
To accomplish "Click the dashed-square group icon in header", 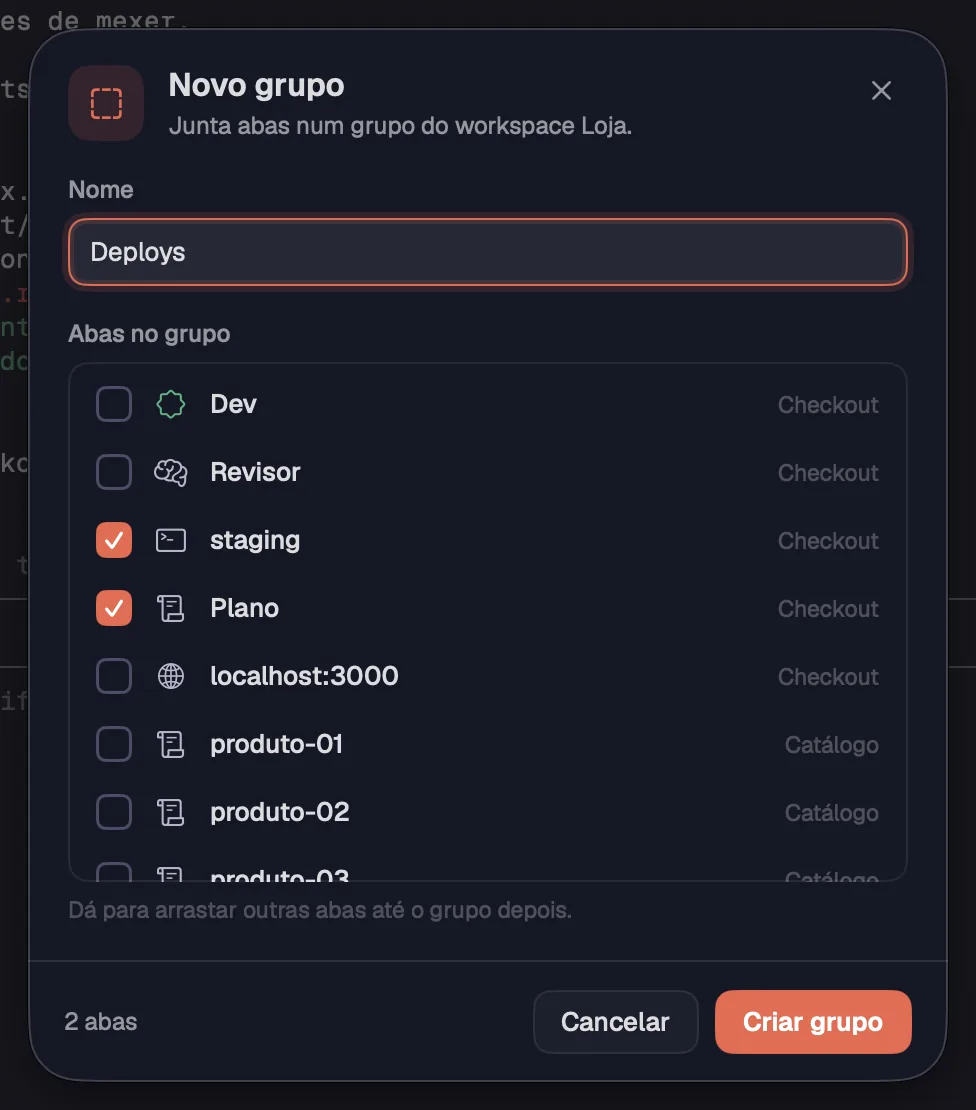I will click(x=106, y=103).
